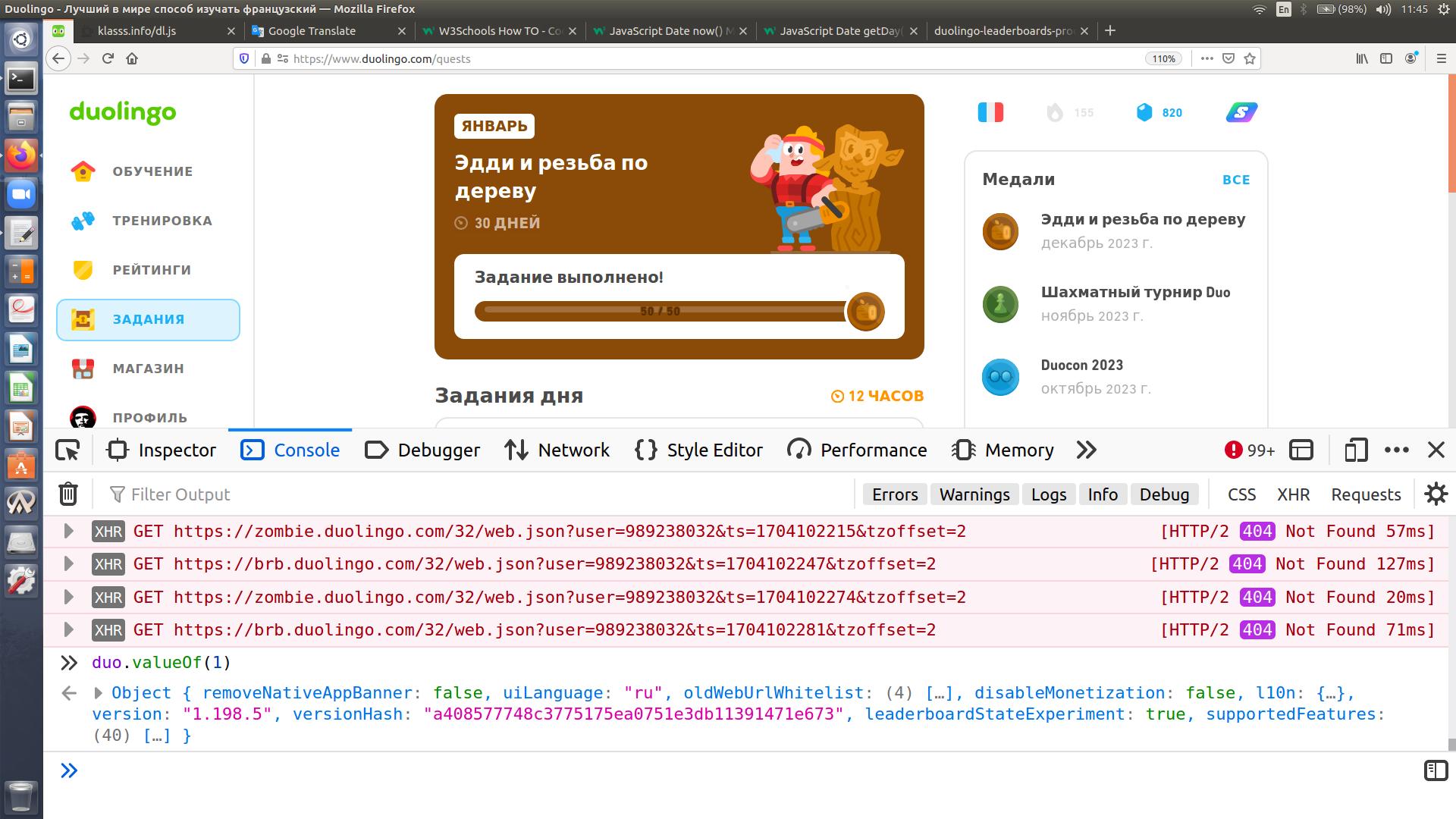Toggle responsive design mode icon
1456x819 pixels.
[1356, 450]
